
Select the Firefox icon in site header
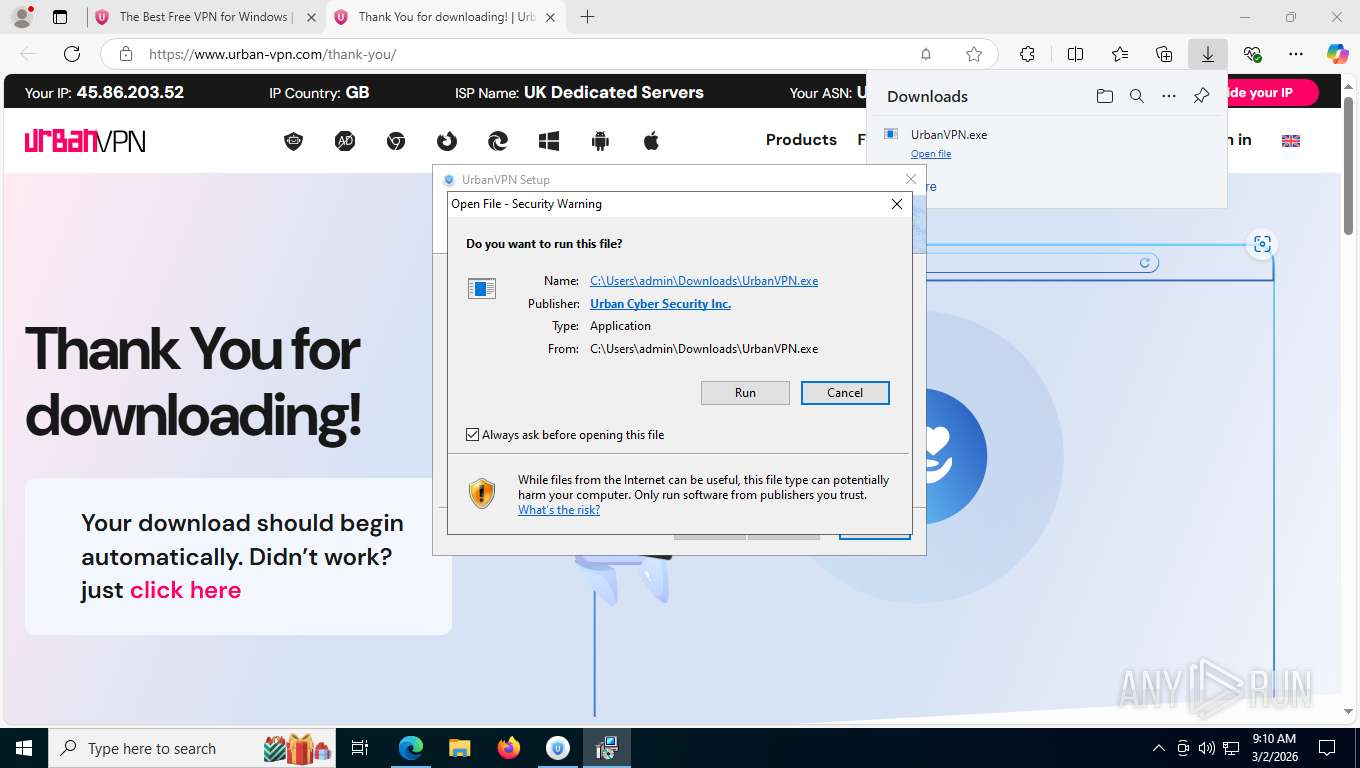pos(447,141)
